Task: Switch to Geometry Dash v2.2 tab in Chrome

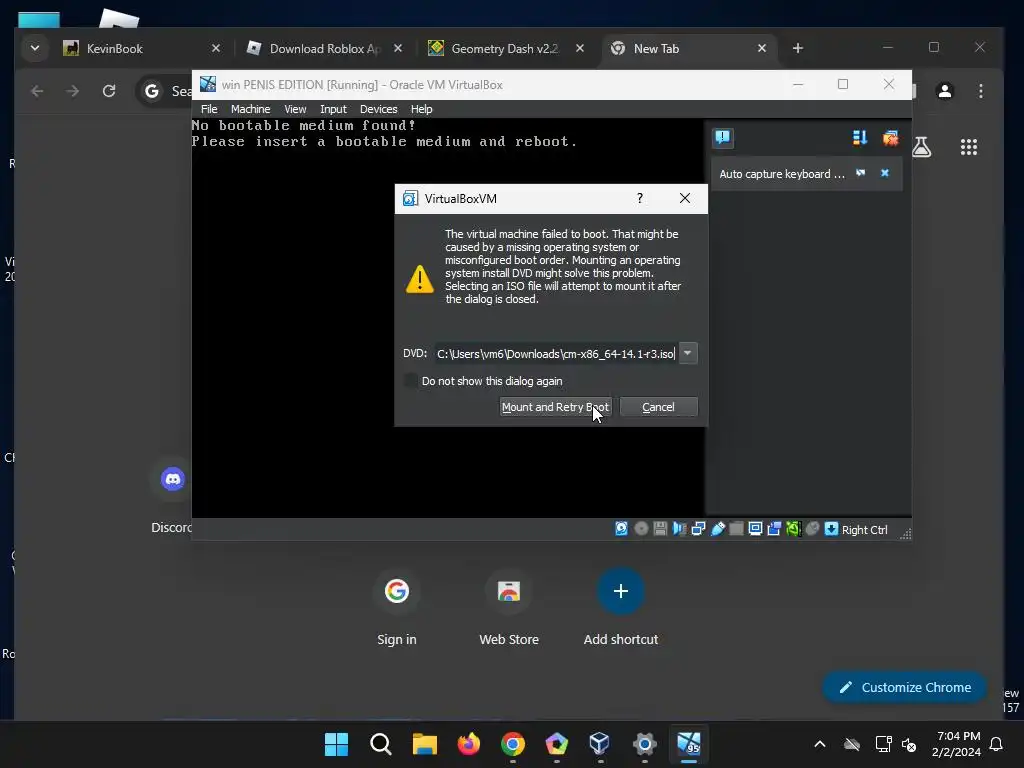Action: [x=505, y=48]
